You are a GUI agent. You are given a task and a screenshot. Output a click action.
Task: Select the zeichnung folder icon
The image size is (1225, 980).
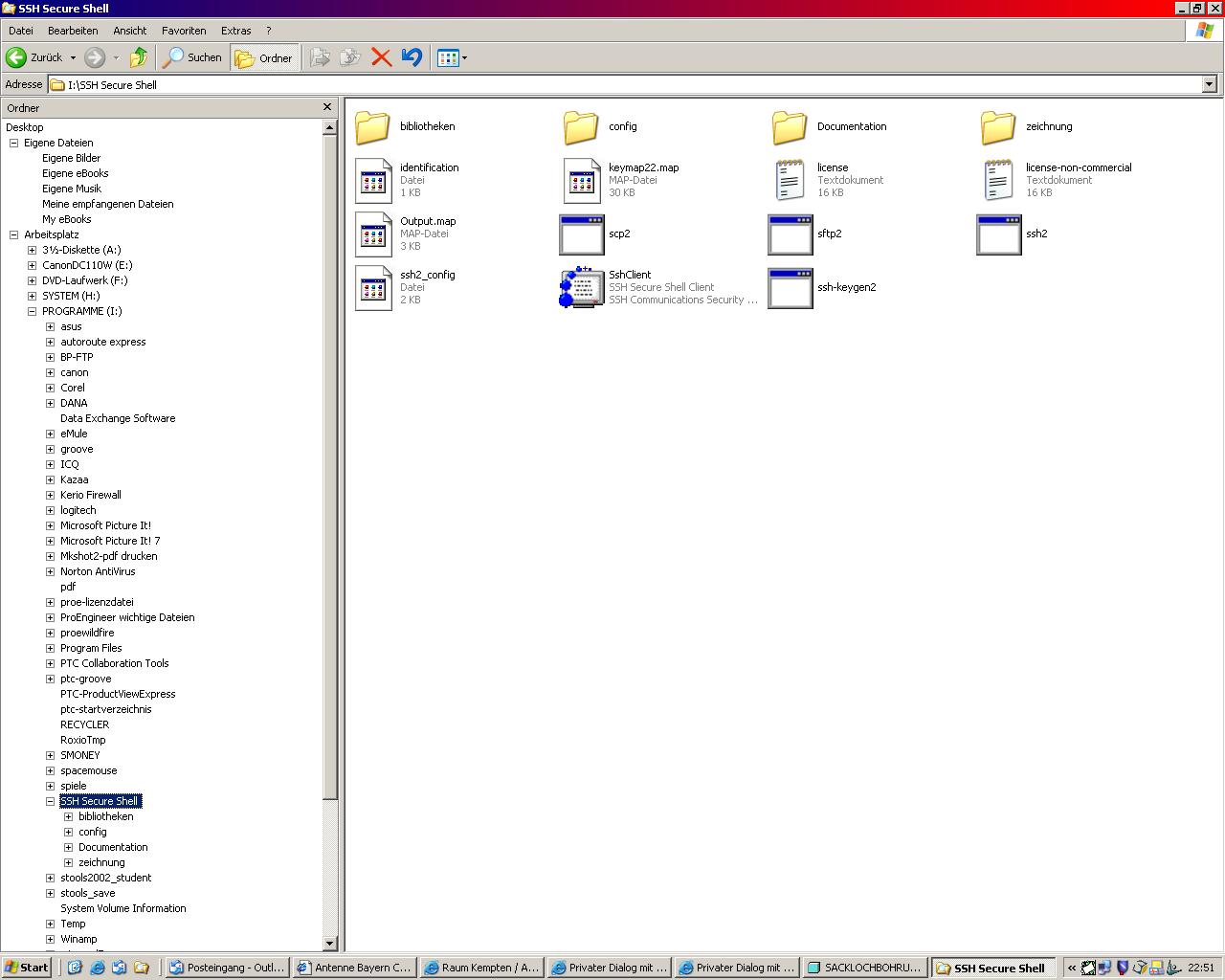click(x=998, y=126)
